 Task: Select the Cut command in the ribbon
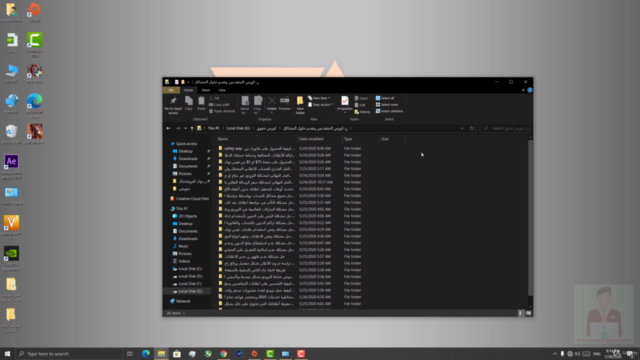pyautogui.click(x=215, y=98)
